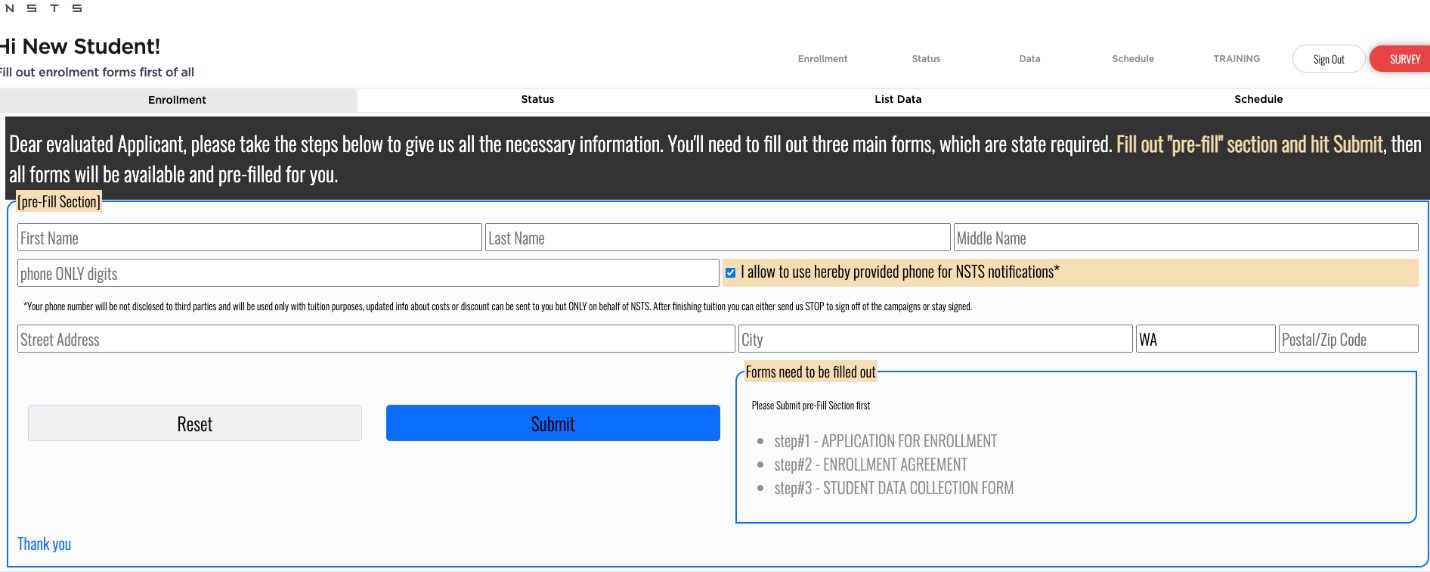Open the red SURVEY button
The width and height of the screenshot is (1430, 572).
coord(1402,59)
